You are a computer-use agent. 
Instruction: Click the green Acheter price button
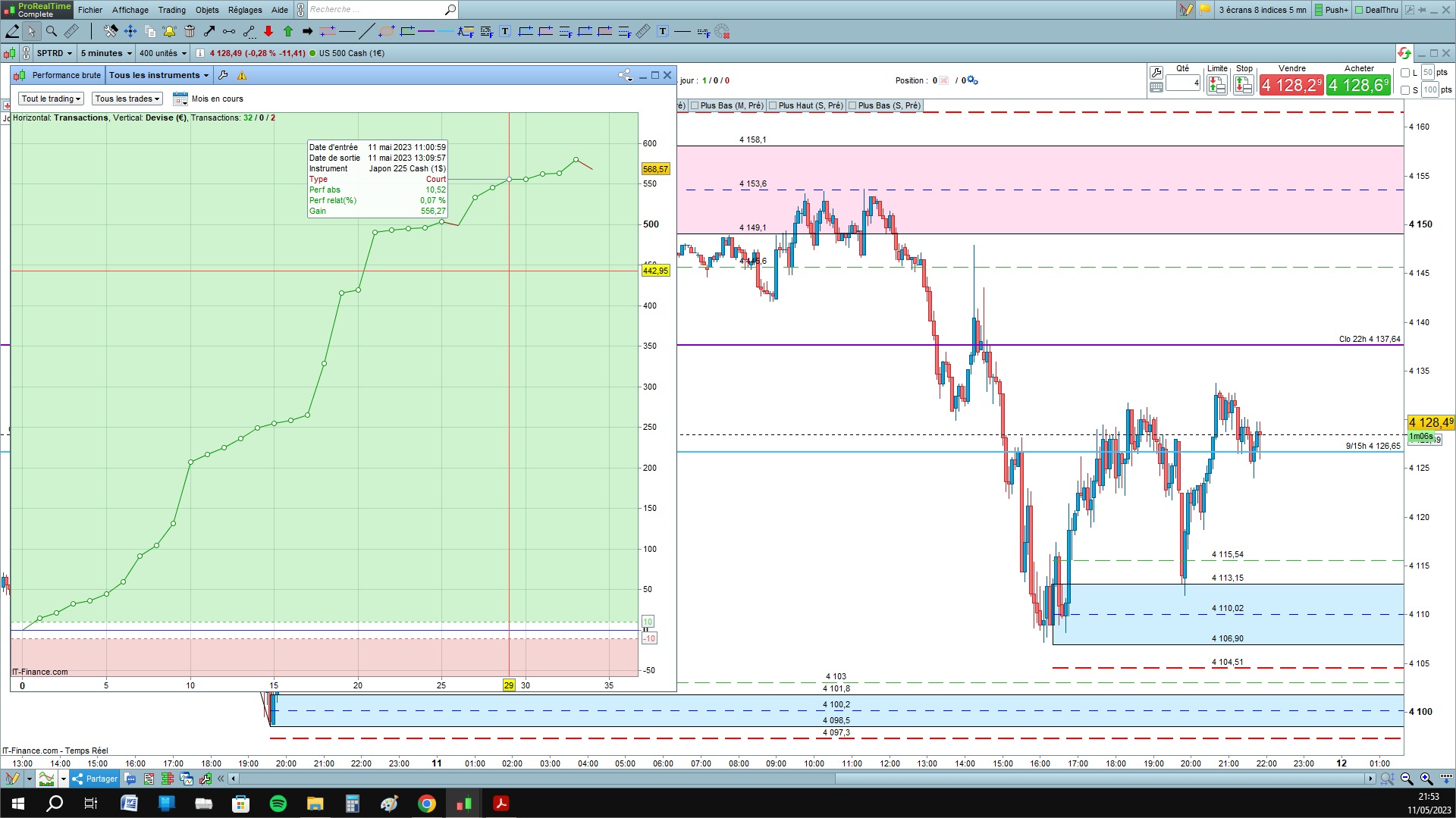pos(1359,85)
